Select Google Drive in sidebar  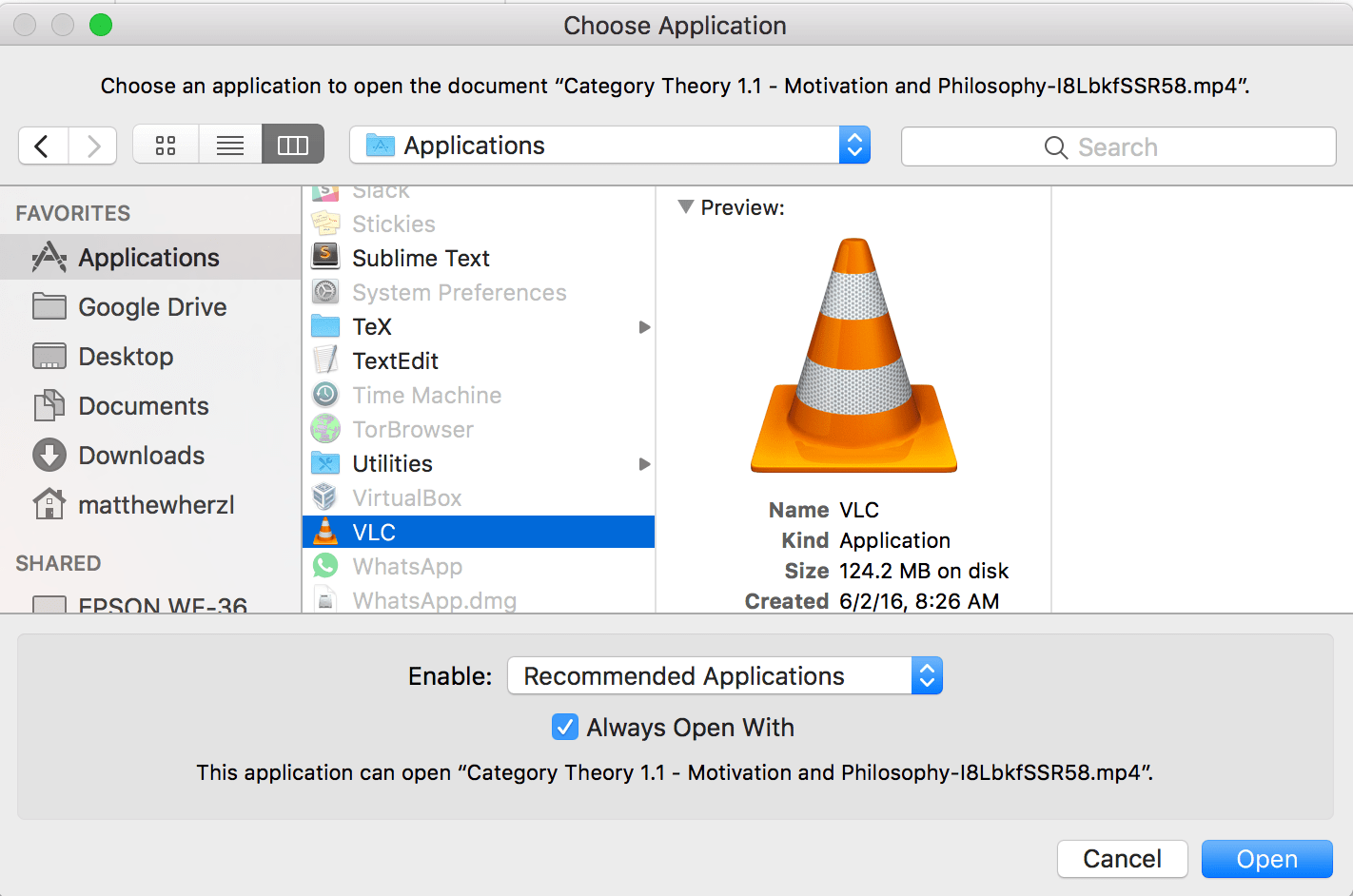point(150,306)
